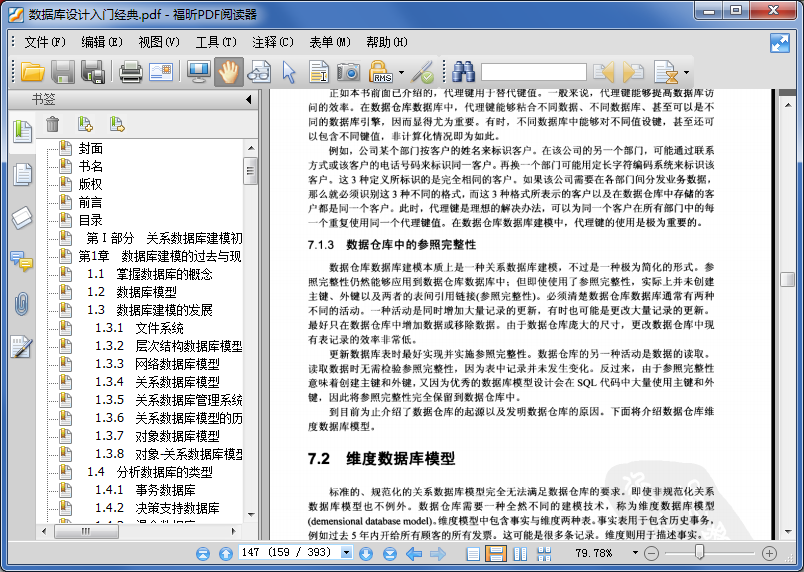The height and width of the screenshot is (572, 804).
Task: Open the zoom percentage dropdown
Action: point(635,553)
